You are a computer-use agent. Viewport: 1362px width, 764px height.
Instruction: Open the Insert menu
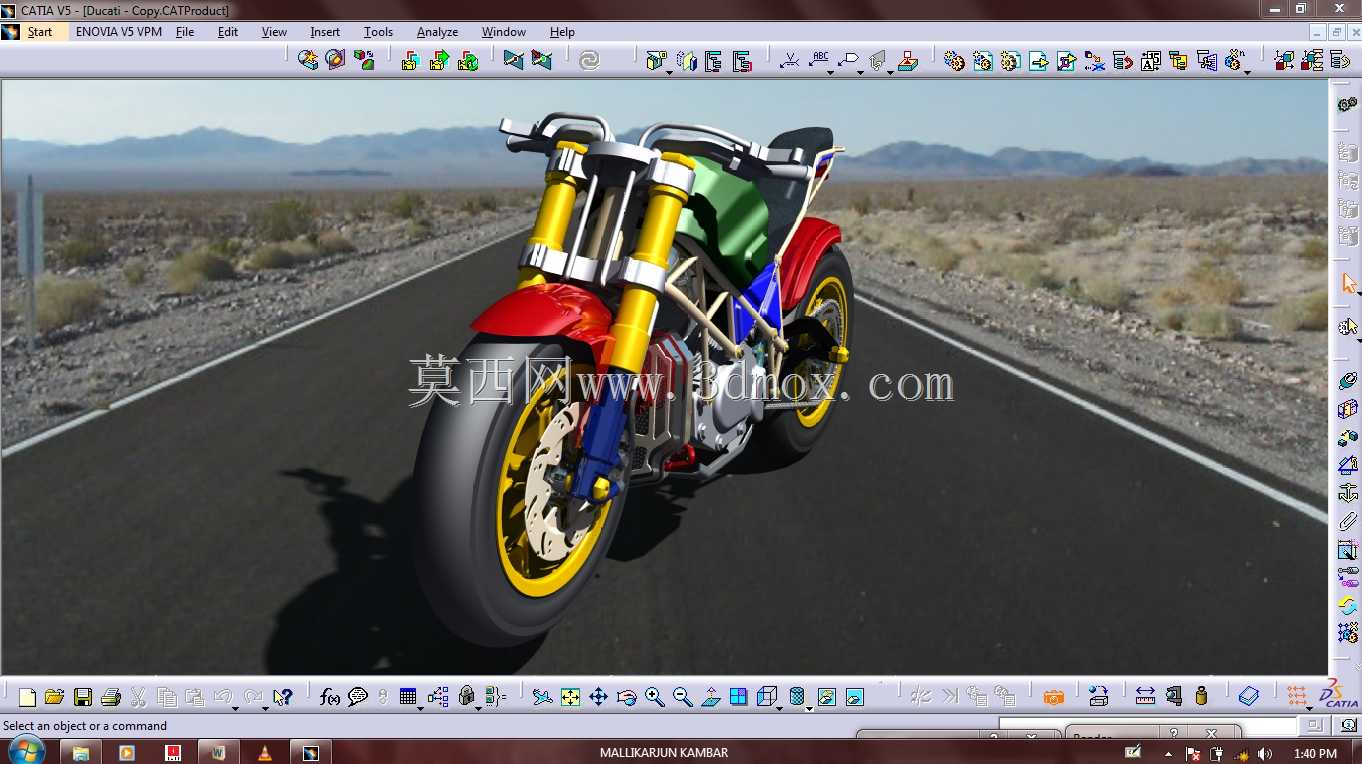coord(325,32)
